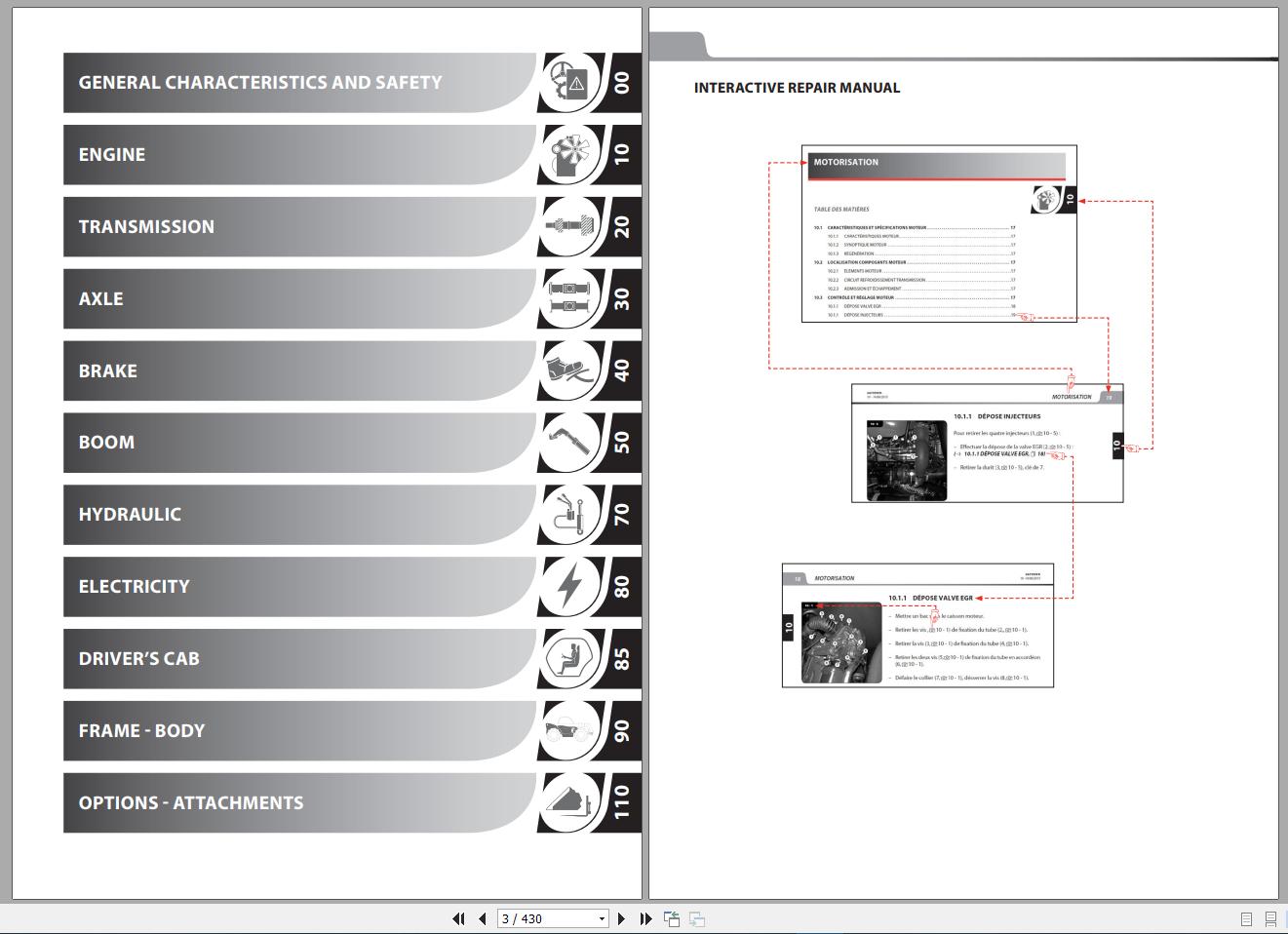1288x934 pixels.
Task: Click the Motorisation table of contents thumbnail
Action: click(939, 234)
